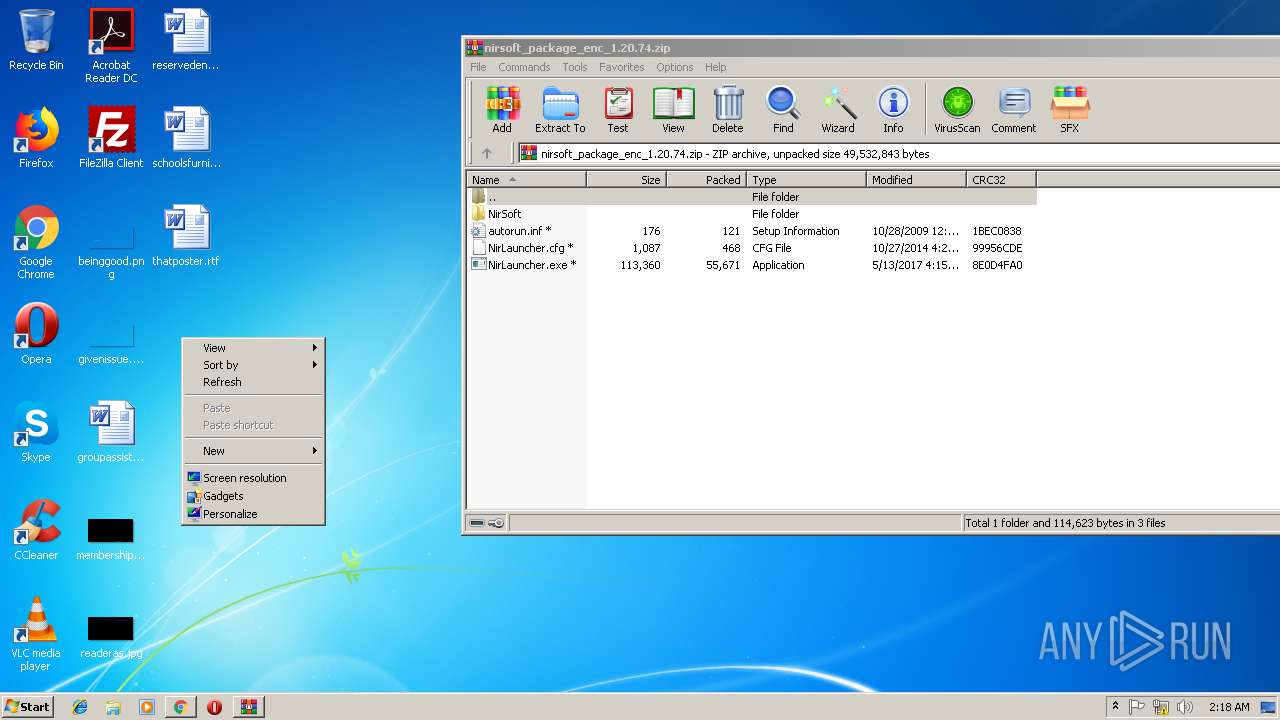Screen dimensions: 1280x720
Task: Click the SFX toolbar icon
Action: click(x=1070, y=110)
